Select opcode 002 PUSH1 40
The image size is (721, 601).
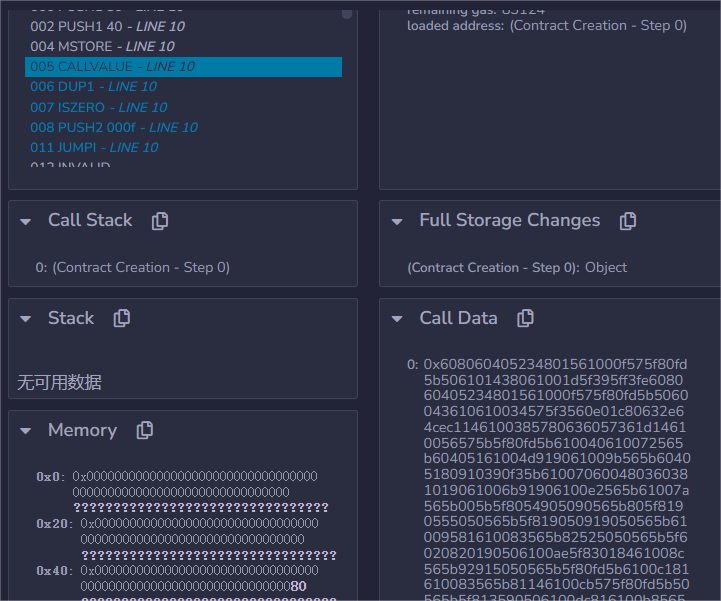(x=107, y=26)
